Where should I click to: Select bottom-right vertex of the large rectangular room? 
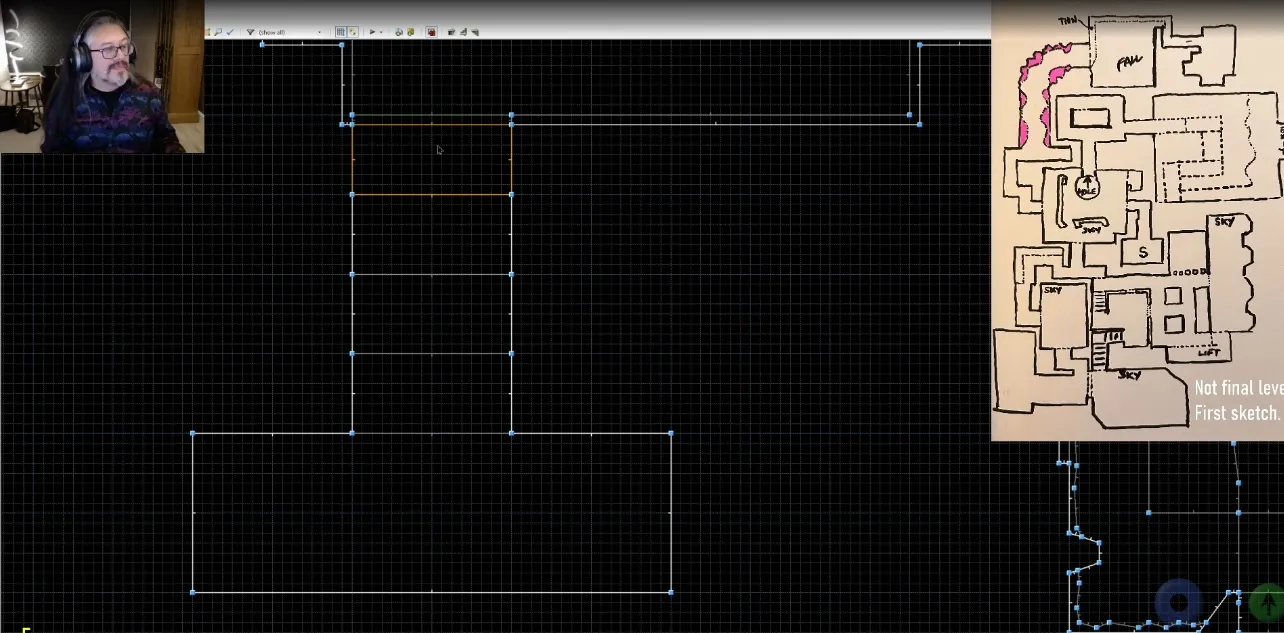(x=670, y=592)
